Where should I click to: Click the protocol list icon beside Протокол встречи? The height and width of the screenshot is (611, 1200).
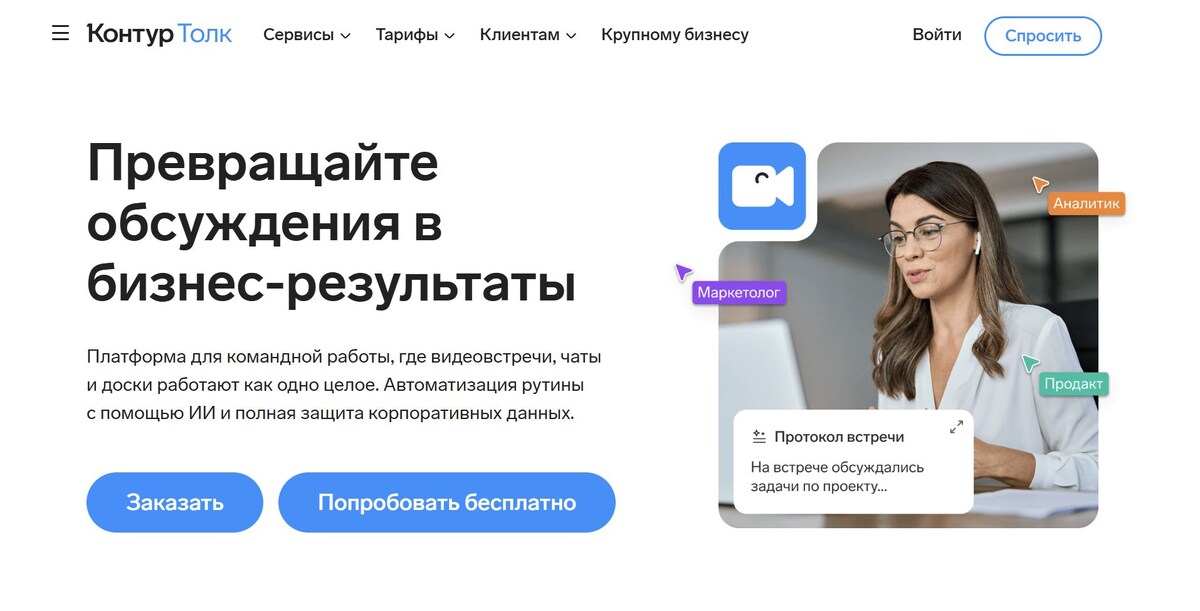pyautogui.click(x=758, y=436)
